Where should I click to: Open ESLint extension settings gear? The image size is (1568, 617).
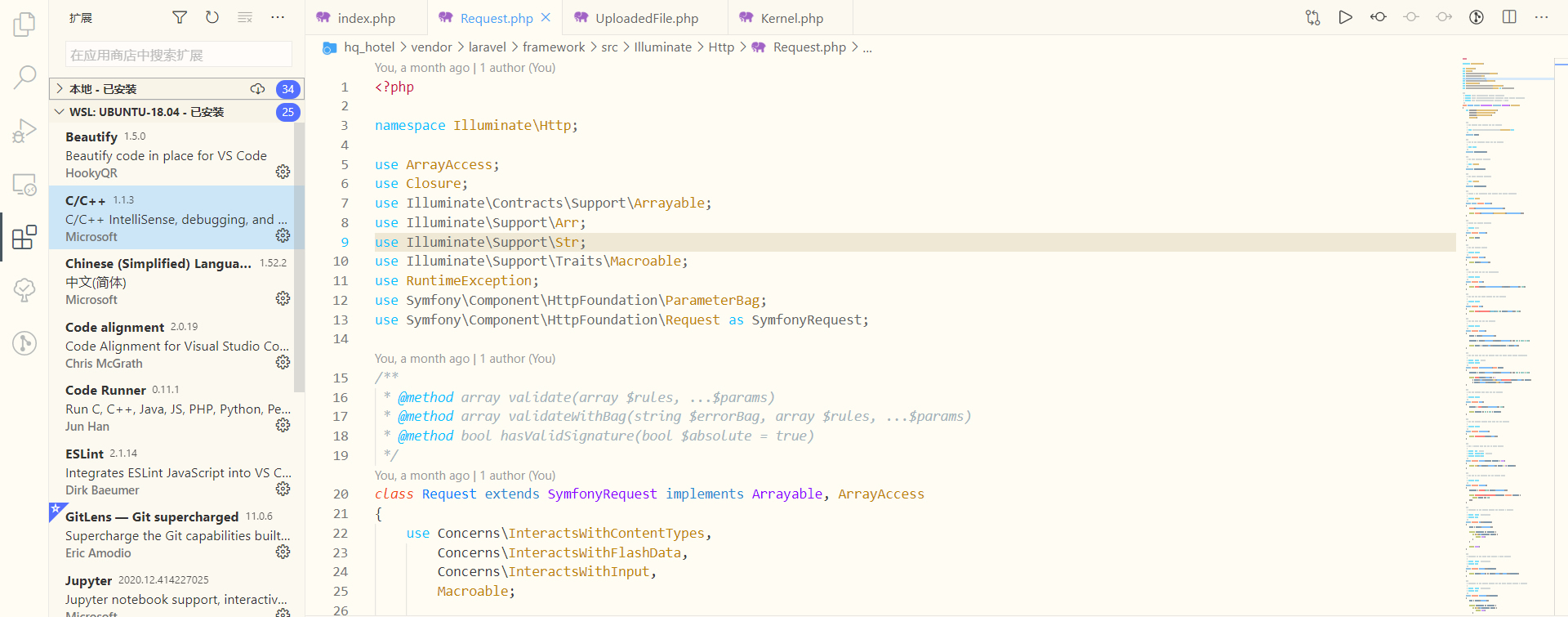pyautogui.click(x=283, y=489)
